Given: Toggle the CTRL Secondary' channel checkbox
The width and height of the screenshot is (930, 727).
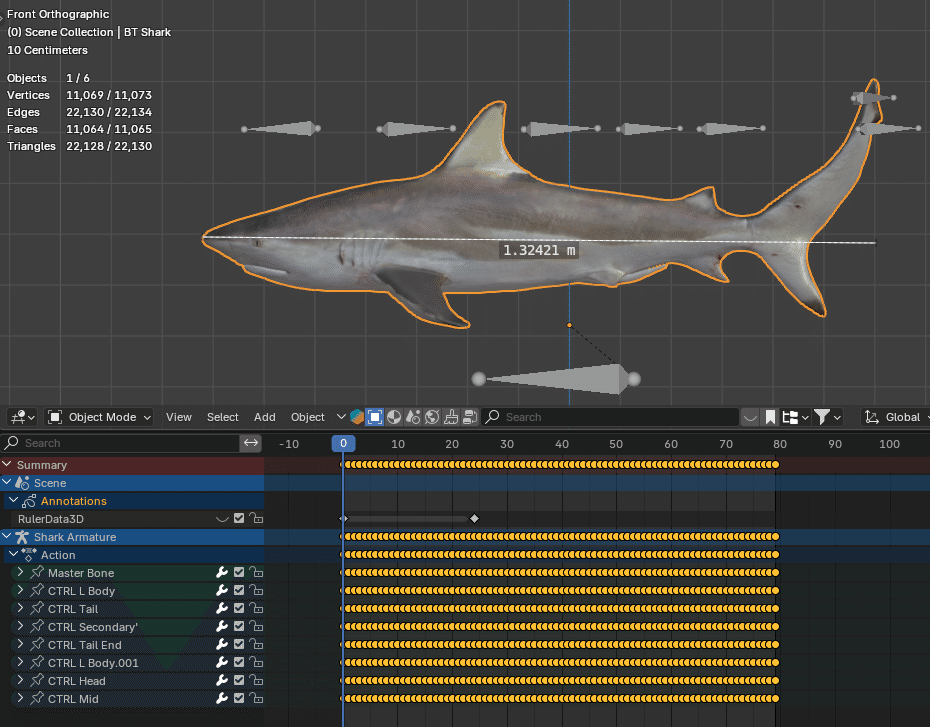Looking at the screenshot, I should 239,626.
